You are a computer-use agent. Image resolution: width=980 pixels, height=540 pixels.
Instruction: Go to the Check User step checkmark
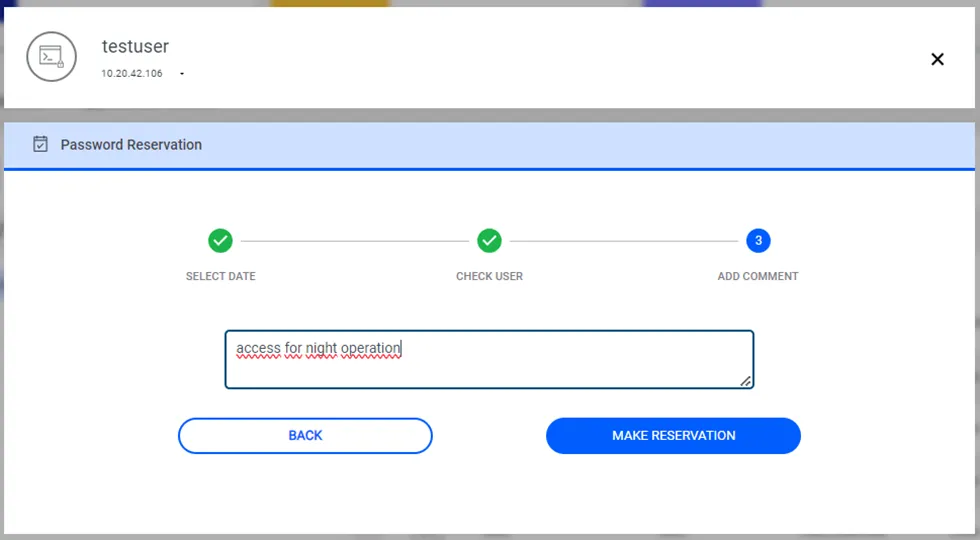pos(489,241)
